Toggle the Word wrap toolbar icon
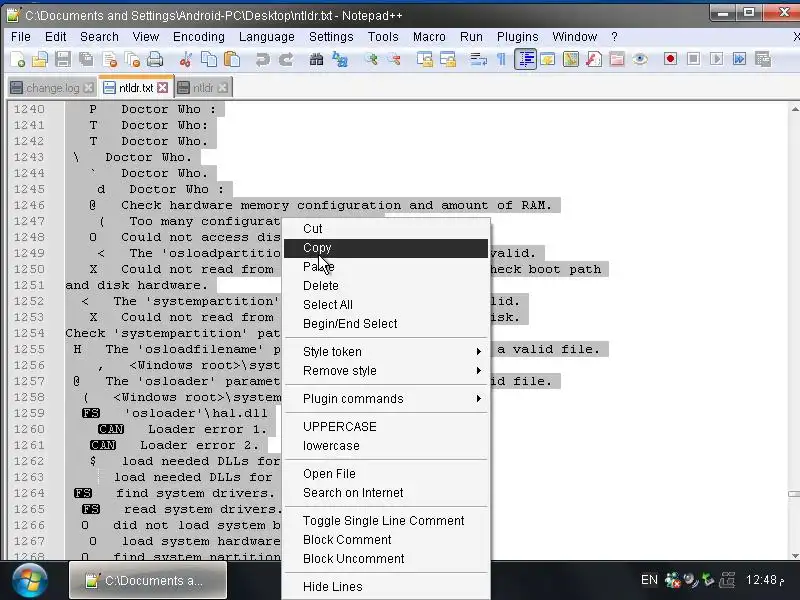 [x=478, y=60]
